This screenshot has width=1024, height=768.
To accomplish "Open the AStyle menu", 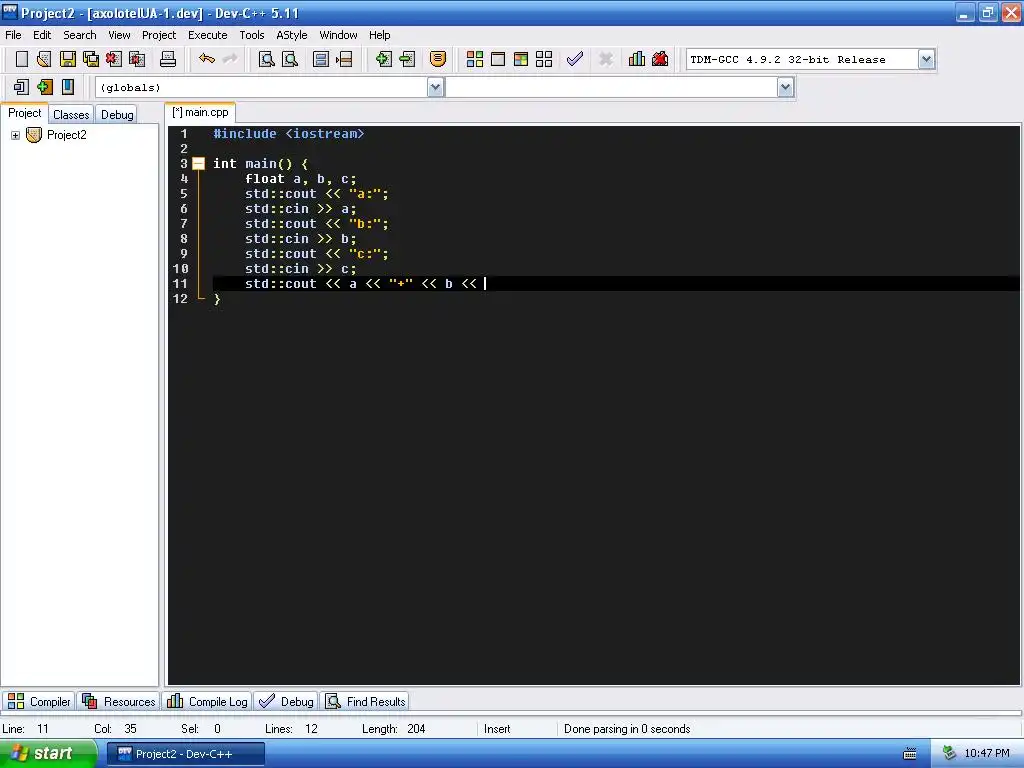I will point(291,35).
